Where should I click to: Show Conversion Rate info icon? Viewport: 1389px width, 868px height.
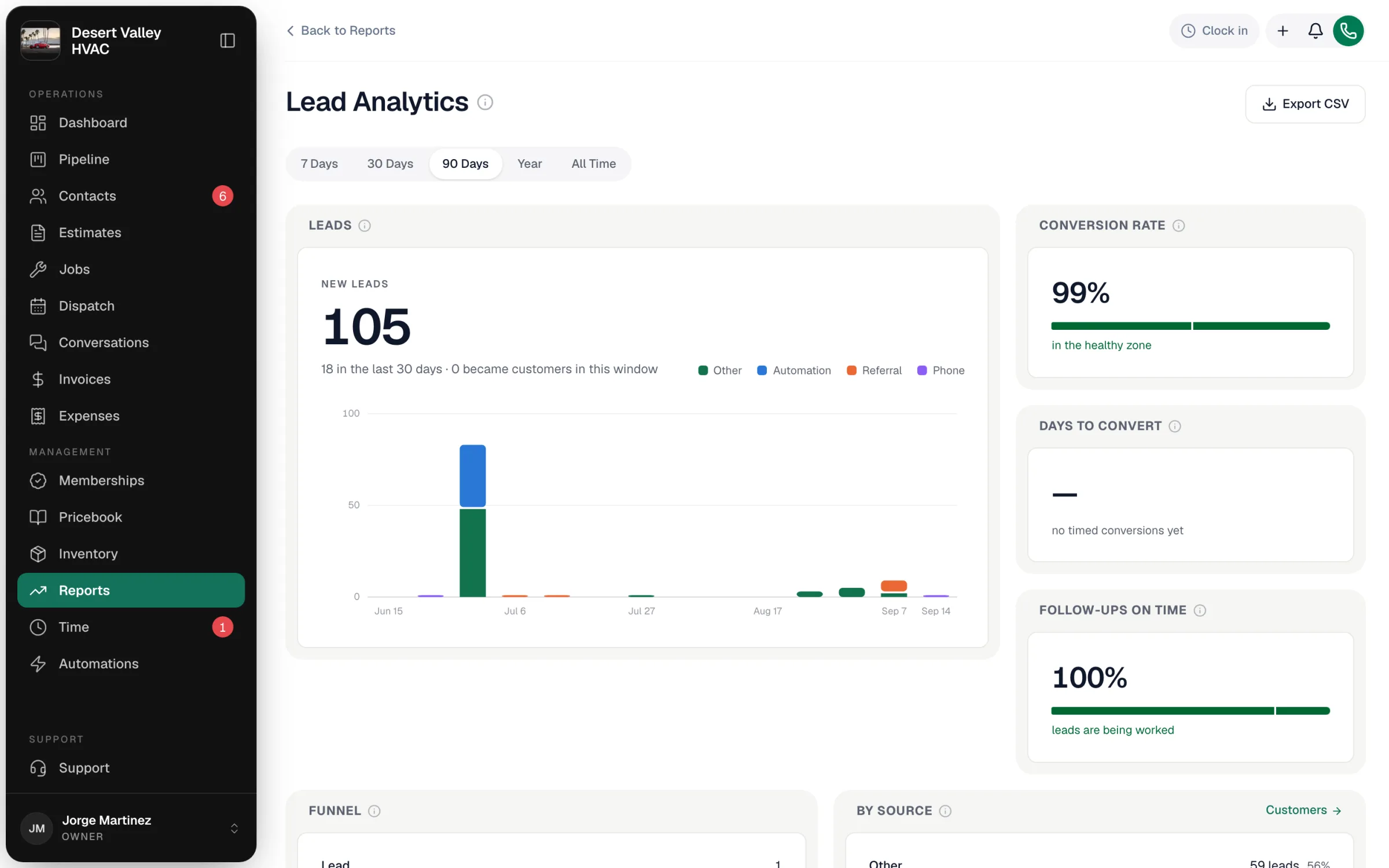[1179, 226]
